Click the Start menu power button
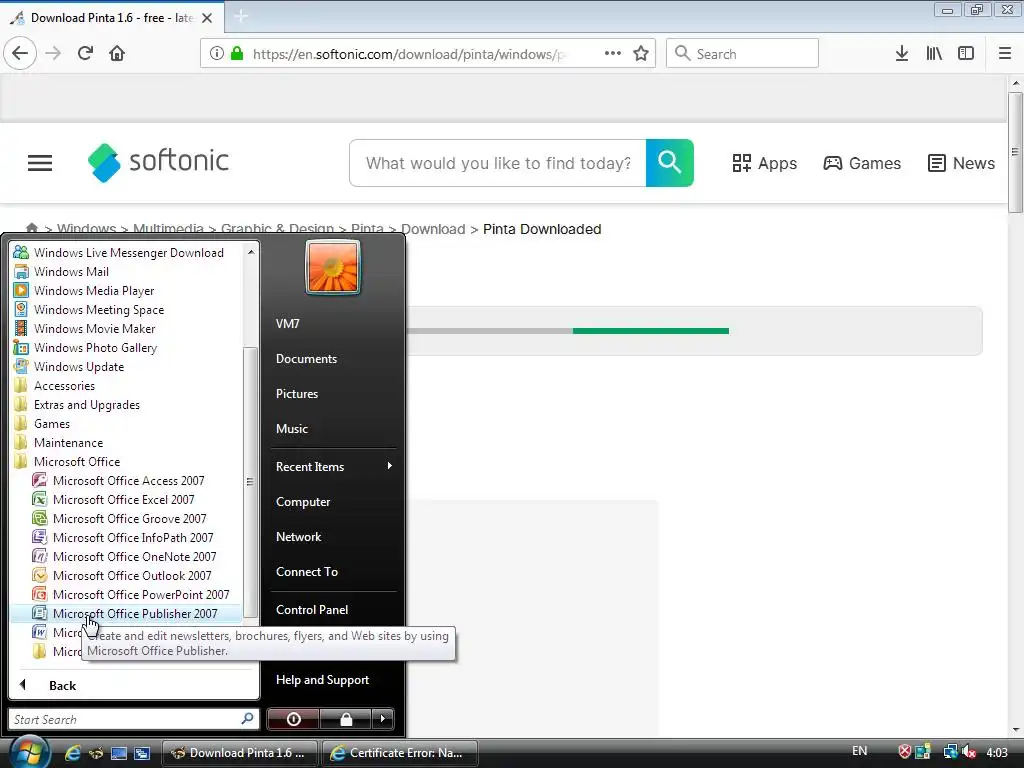 tap(293, 719)
